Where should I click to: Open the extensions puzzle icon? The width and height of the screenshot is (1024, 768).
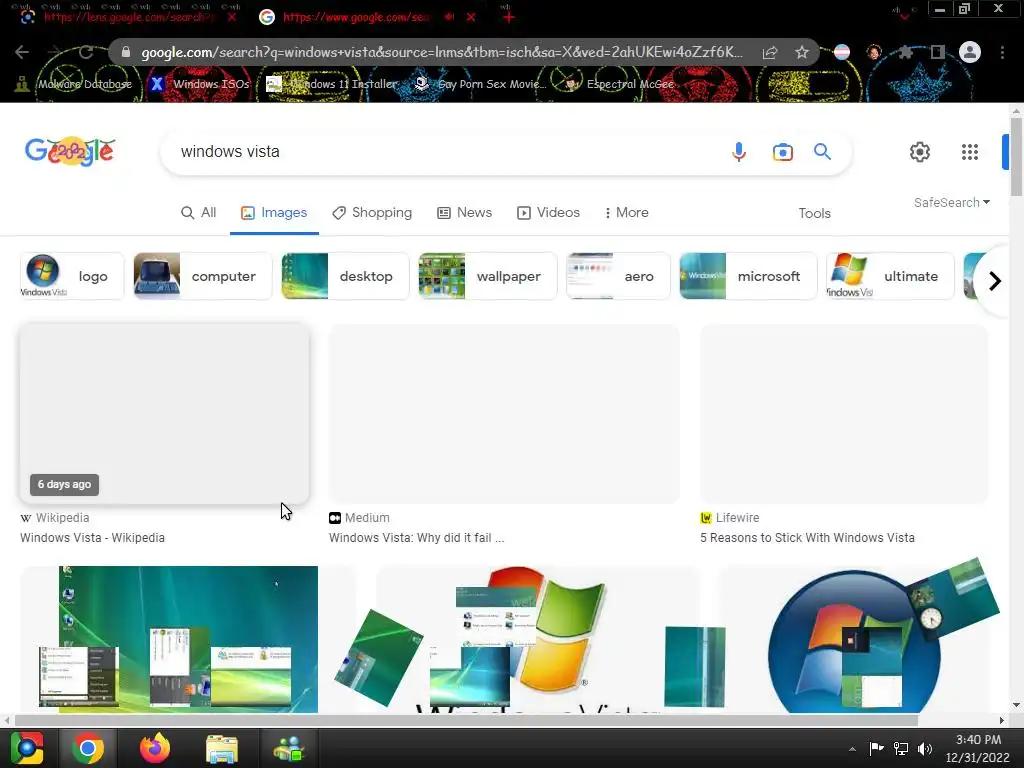905,52
